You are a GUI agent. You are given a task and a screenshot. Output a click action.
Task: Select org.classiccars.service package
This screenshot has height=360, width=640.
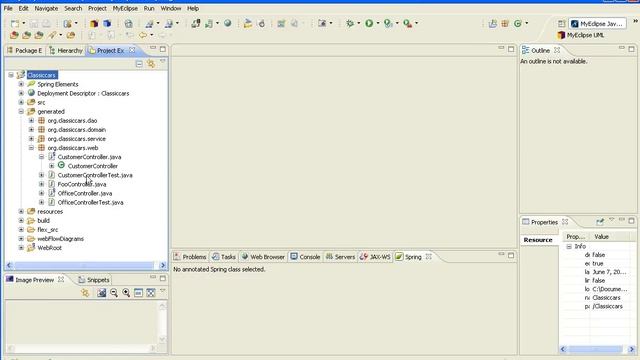(x=76, y=139)
